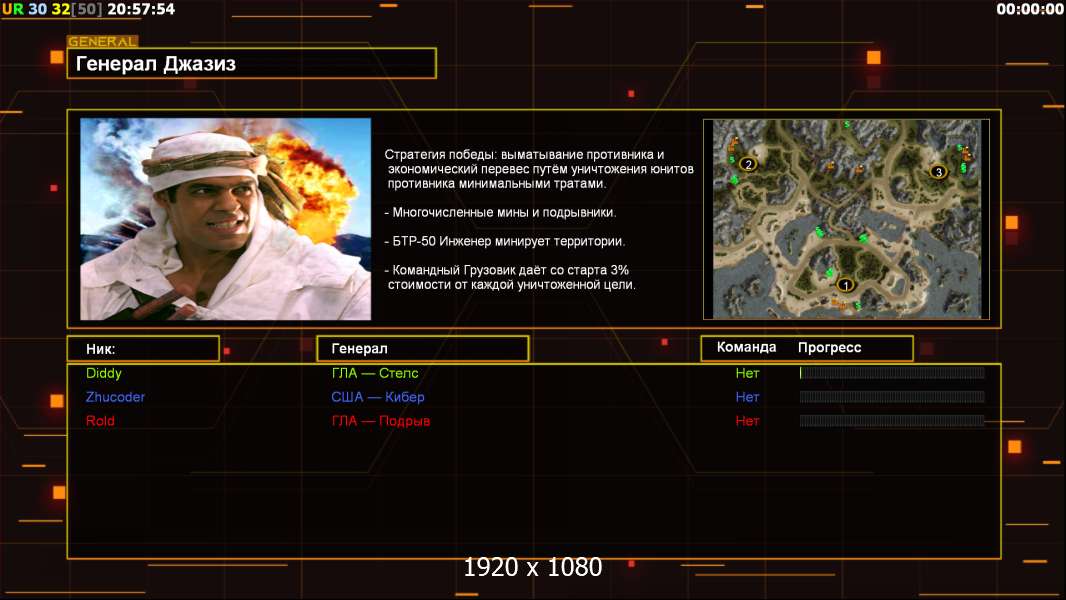1066x600 pixels.
Task: Click General Jaziz's portrait image
Action: coord(226,219)
